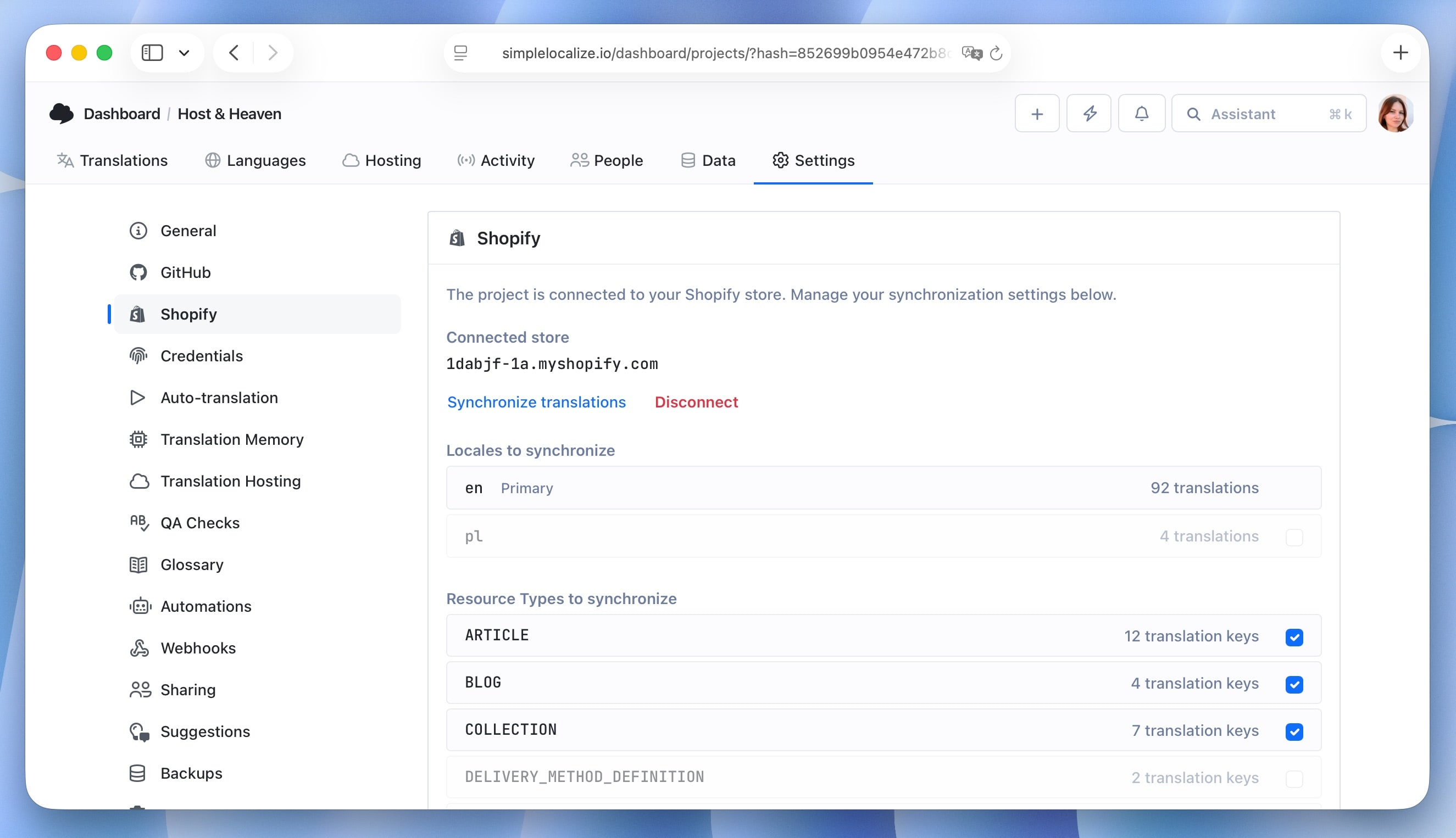
Task: Open the browser sidebar chevron dropdown
Action: click(184, 52)
